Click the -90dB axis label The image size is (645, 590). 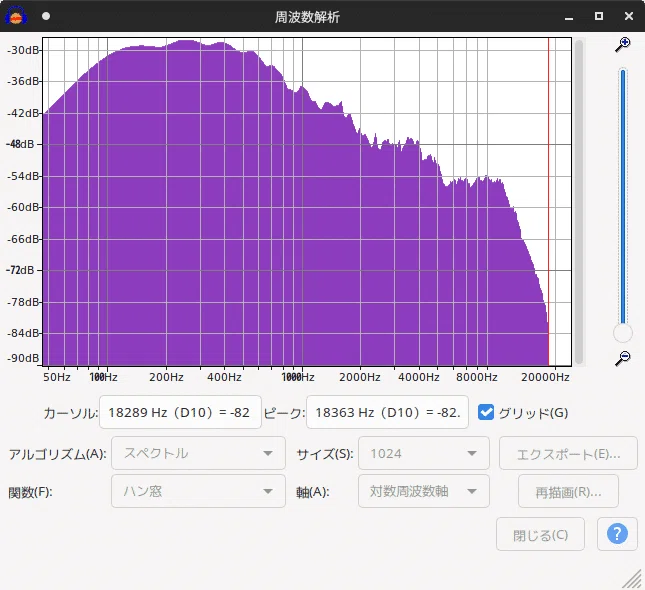coord(23,358)
